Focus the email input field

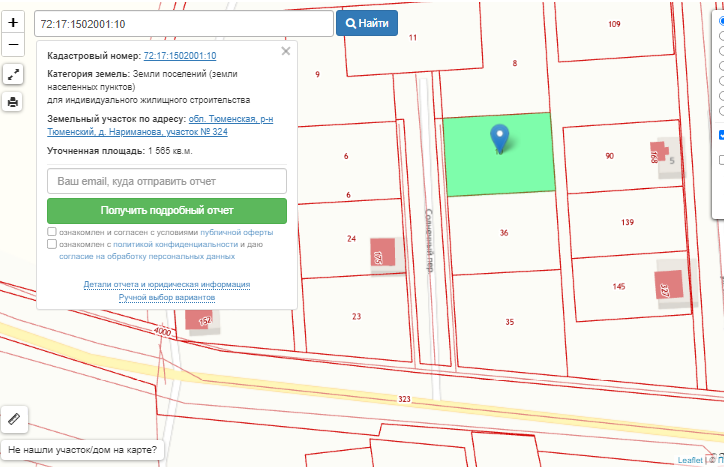(167, 181)
